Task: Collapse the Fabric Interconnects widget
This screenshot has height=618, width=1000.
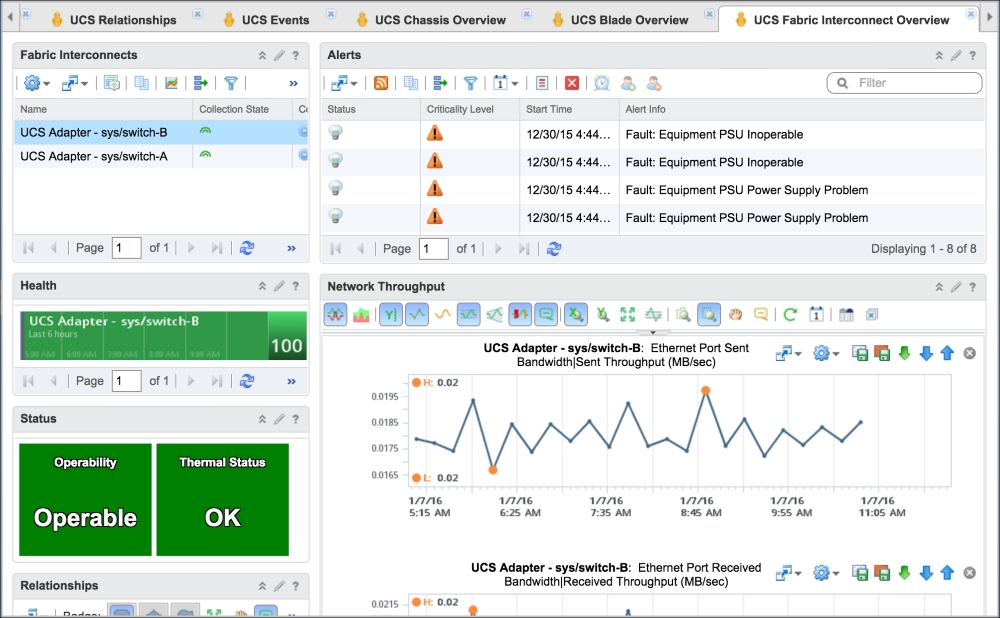Action: click(262, 55)
